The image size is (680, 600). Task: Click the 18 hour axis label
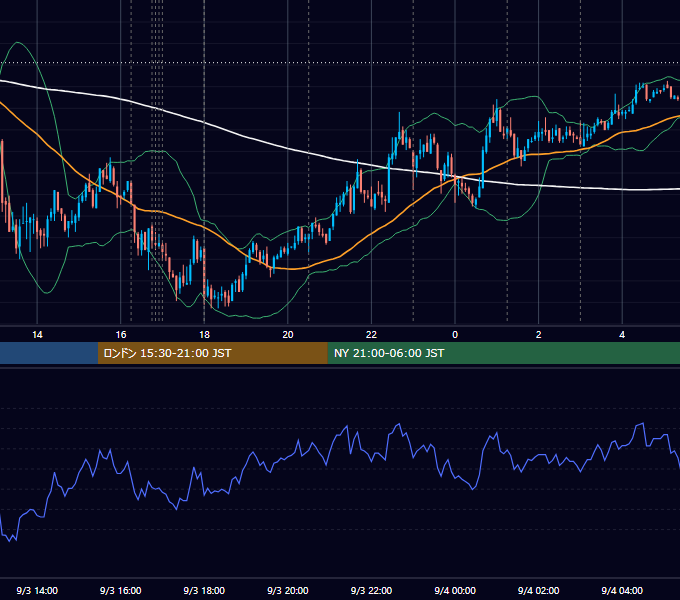coord(204,334)
